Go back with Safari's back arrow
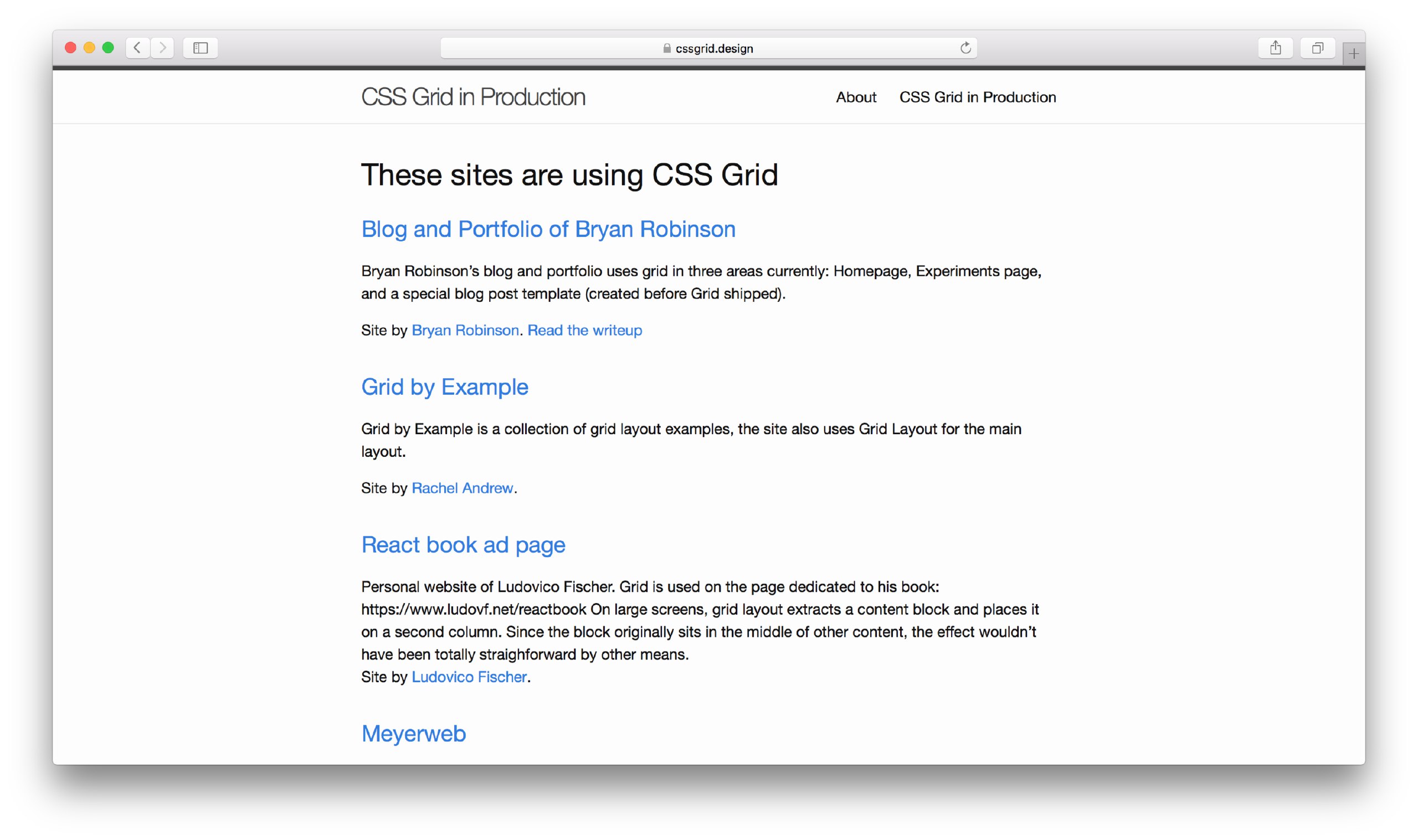 137,48
